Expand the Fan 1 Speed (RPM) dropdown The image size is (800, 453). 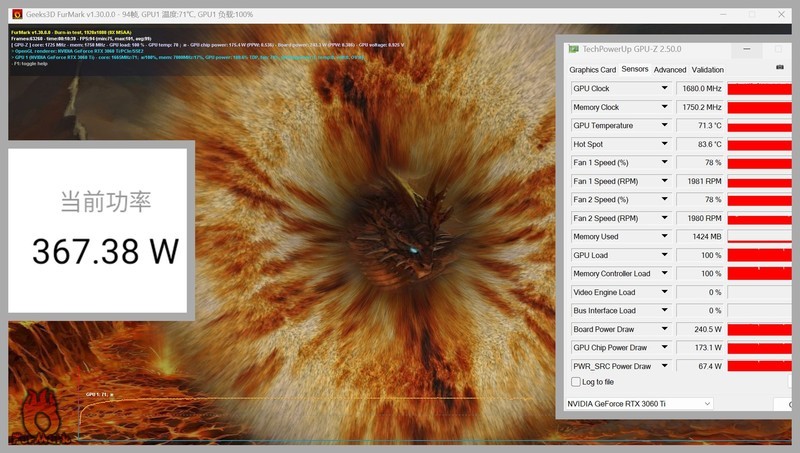tap(664, 181)
